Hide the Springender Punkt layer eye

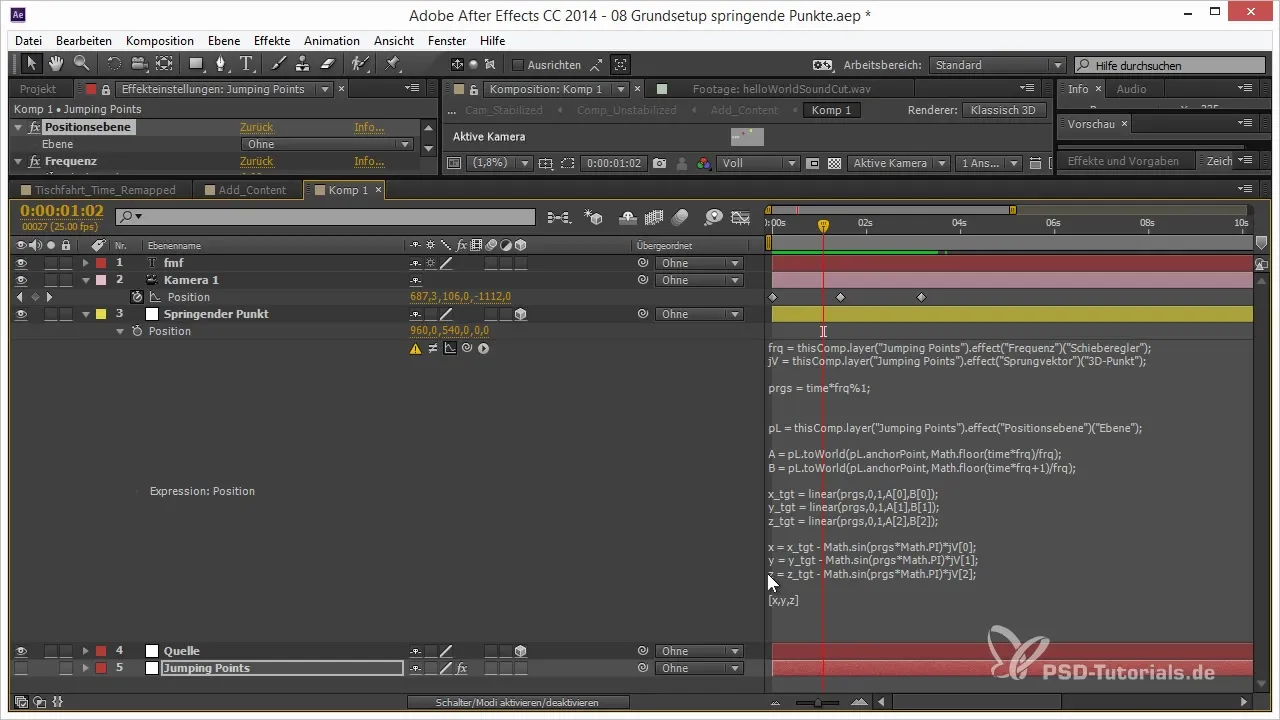click(x=21, y=314)
